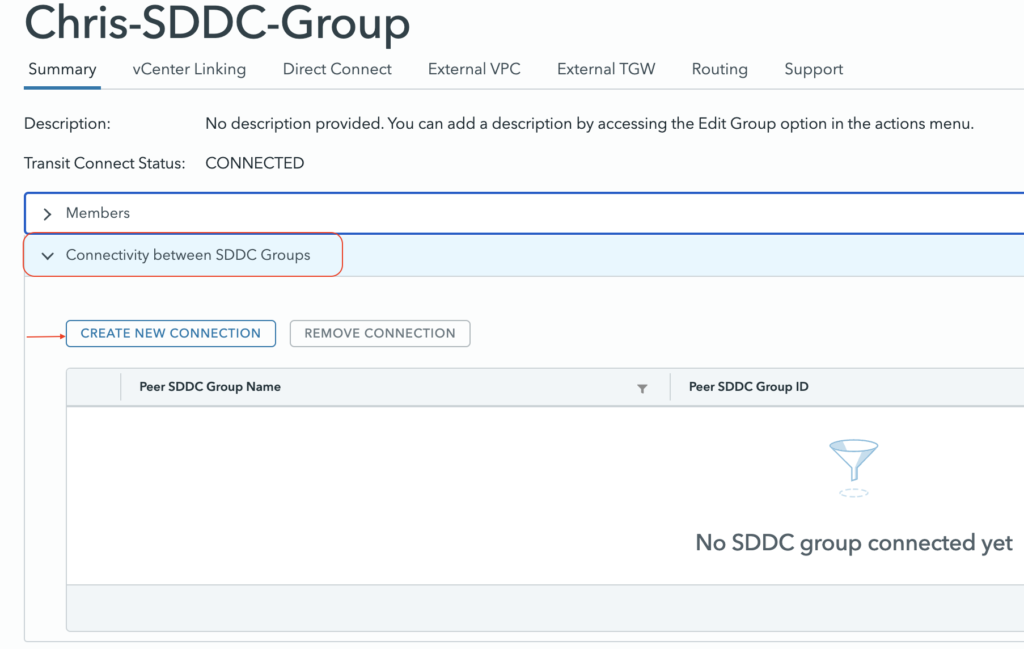Click Create New Connection button
Viewport: 1024px width, 649px height.
tap(170, 333)
